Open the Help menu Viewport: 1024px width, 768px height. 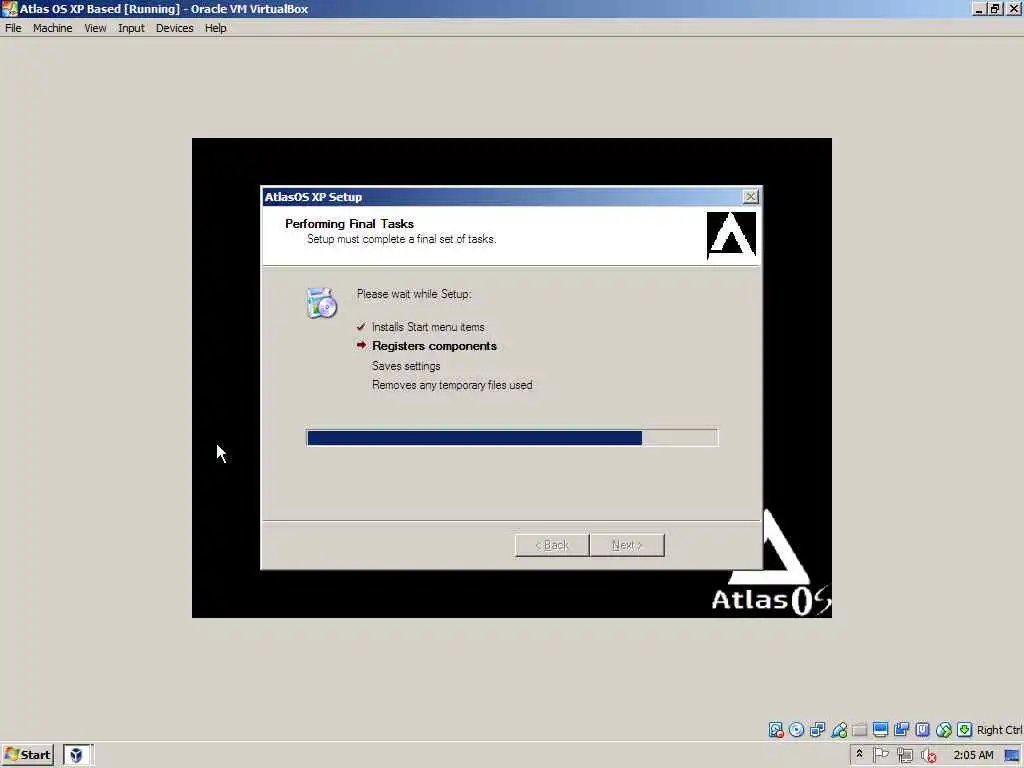(x=216, y=28)
